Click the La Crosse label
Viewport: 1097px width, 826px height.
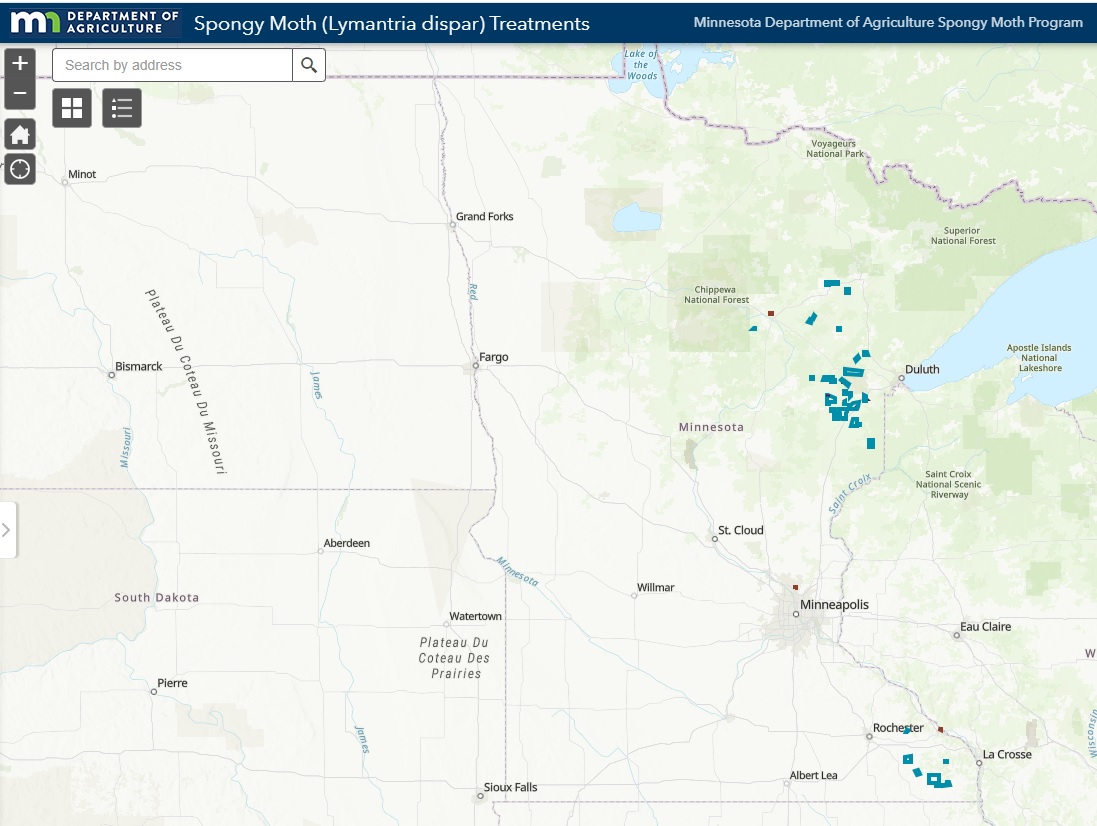pos(1007,754)
